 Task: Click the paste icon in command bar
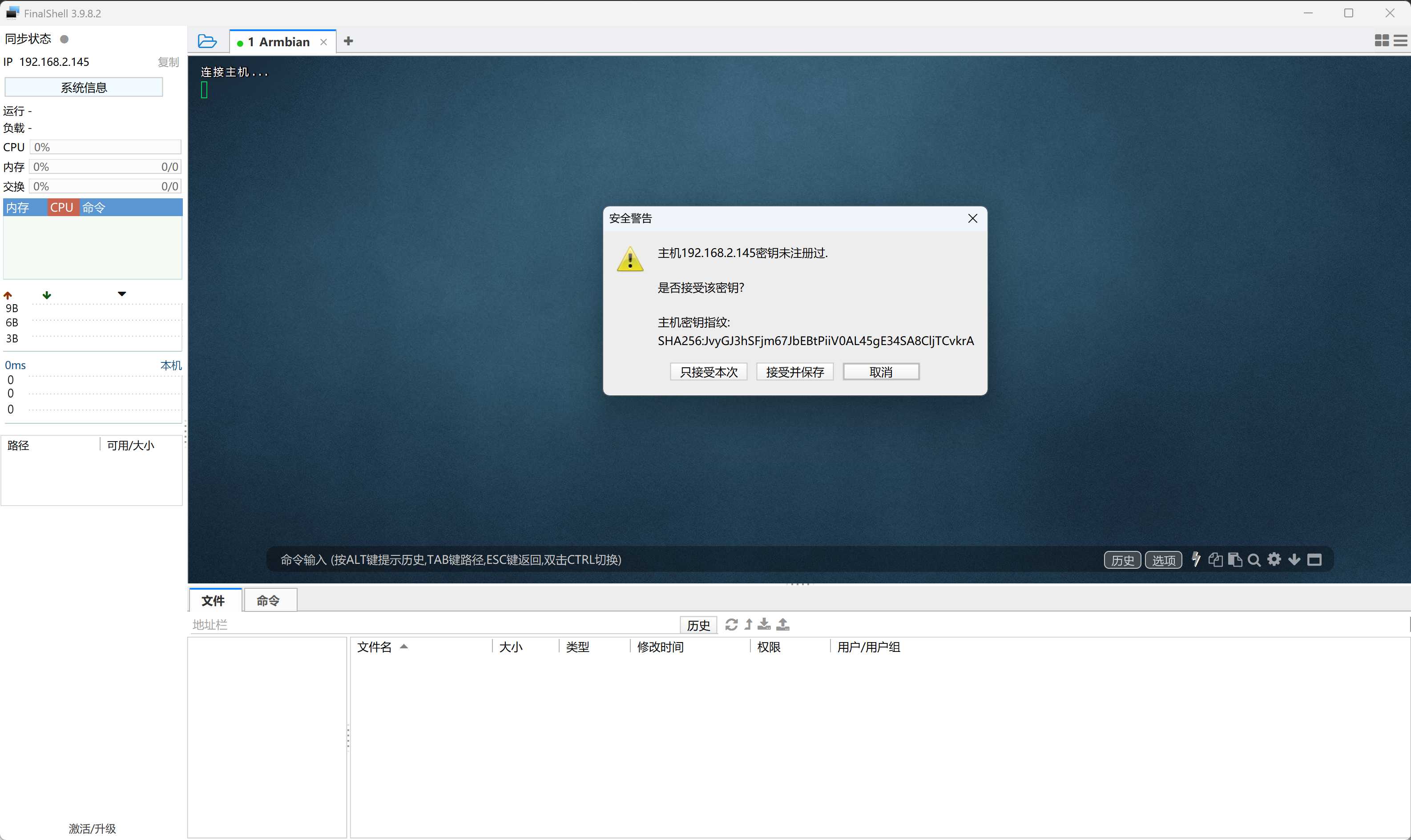click(x=1235, y=559)
